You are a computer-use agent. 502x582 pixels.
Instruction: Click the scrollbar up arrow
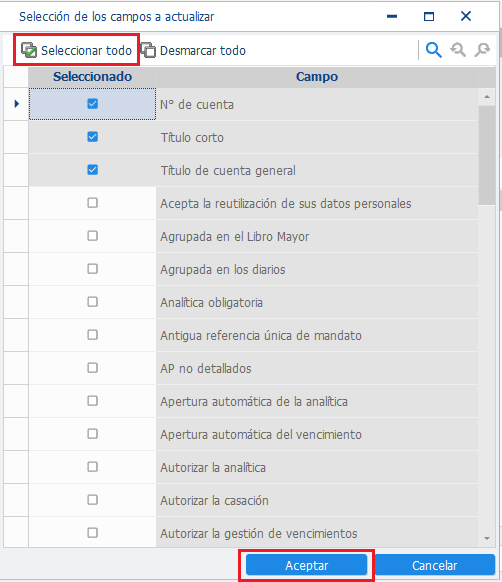click(487, 97)
